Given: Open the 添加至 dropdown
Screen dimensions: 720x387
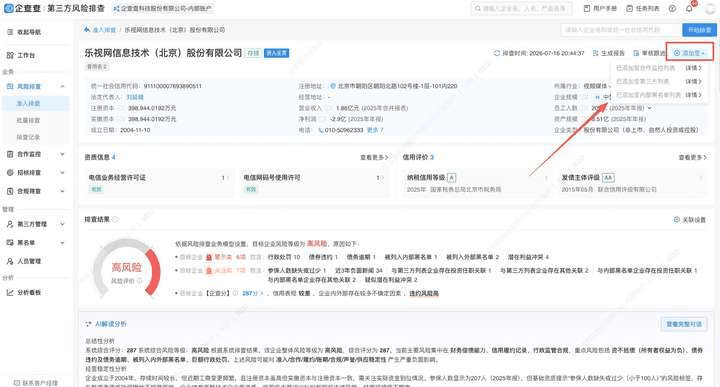Looking at the screenshot, I should [x=689, y=53].
